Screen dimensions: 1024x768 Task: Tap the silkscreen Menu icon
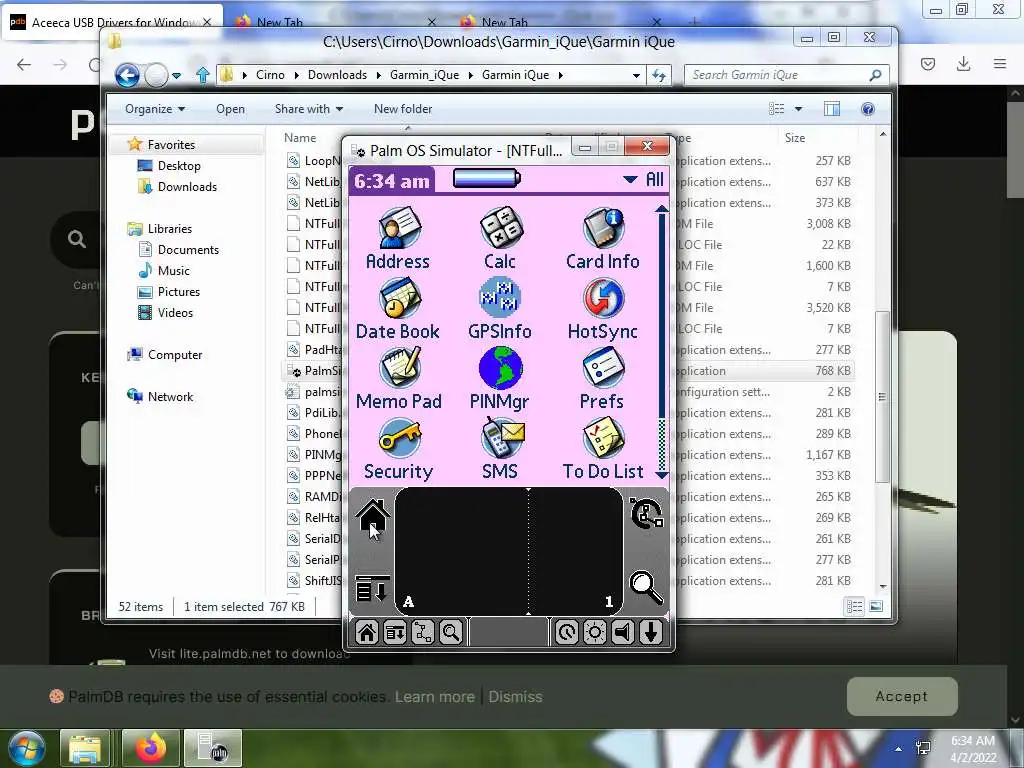click(x=373, y=588)
